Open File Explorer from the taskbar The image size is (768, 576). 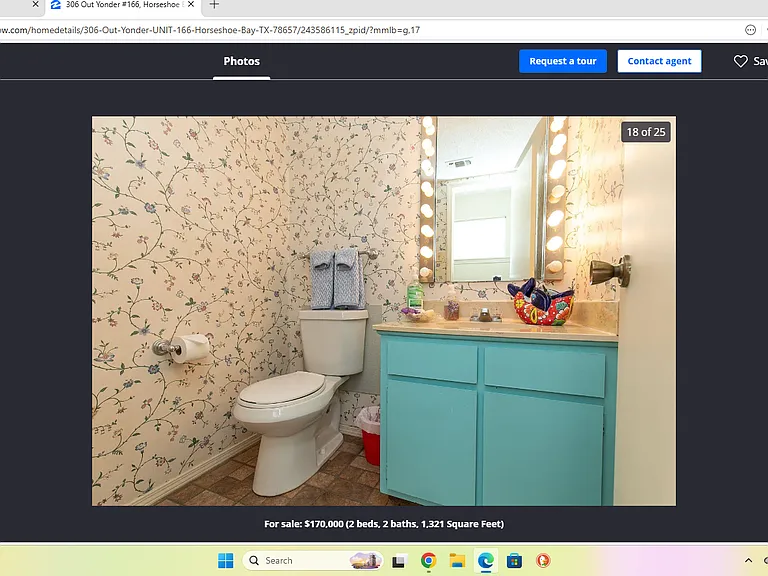pos(457,560)
